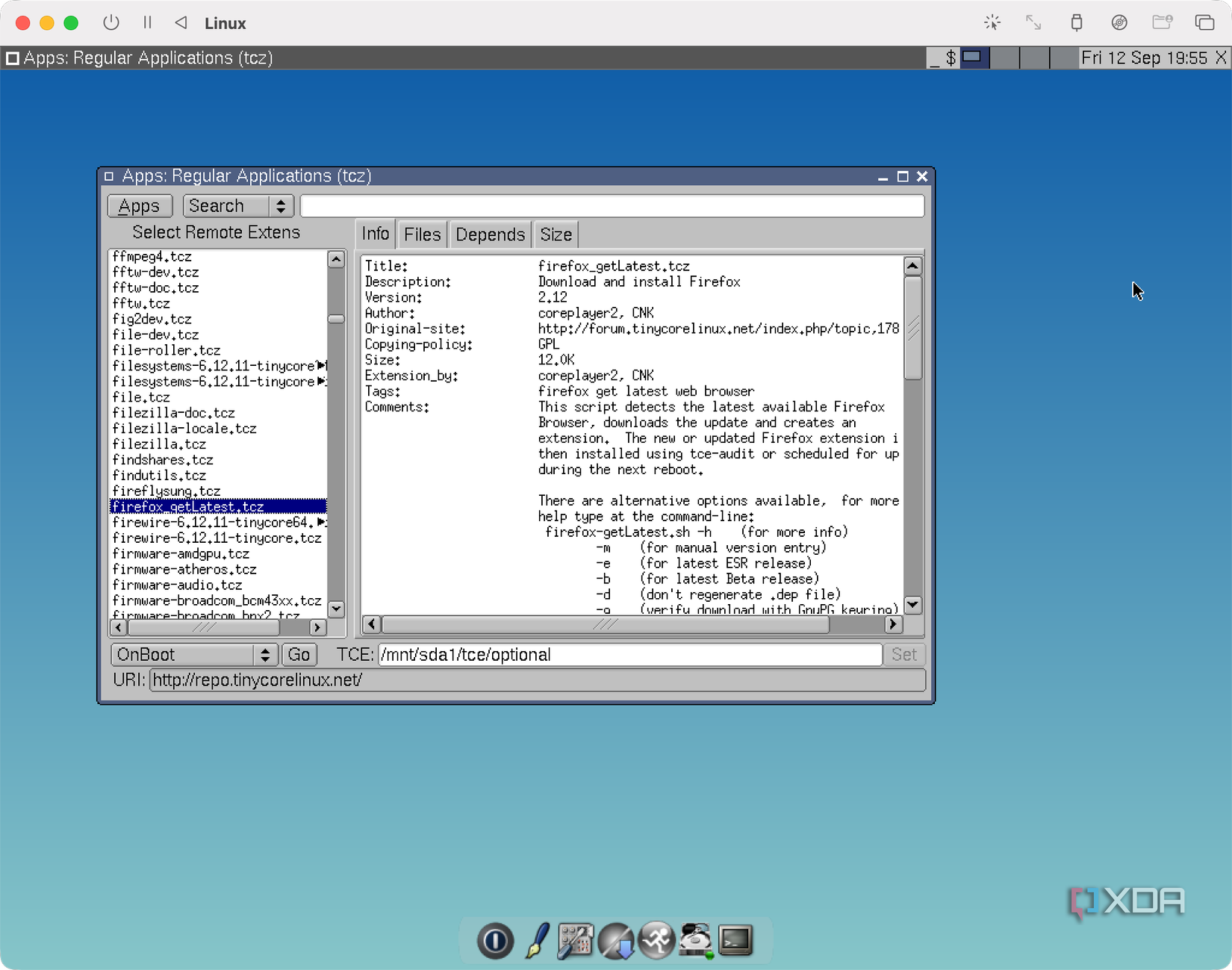Open the shared folder icon
Image resolution: width=1232 pixels, height=970 pixels.
(x=1162, y=22)
